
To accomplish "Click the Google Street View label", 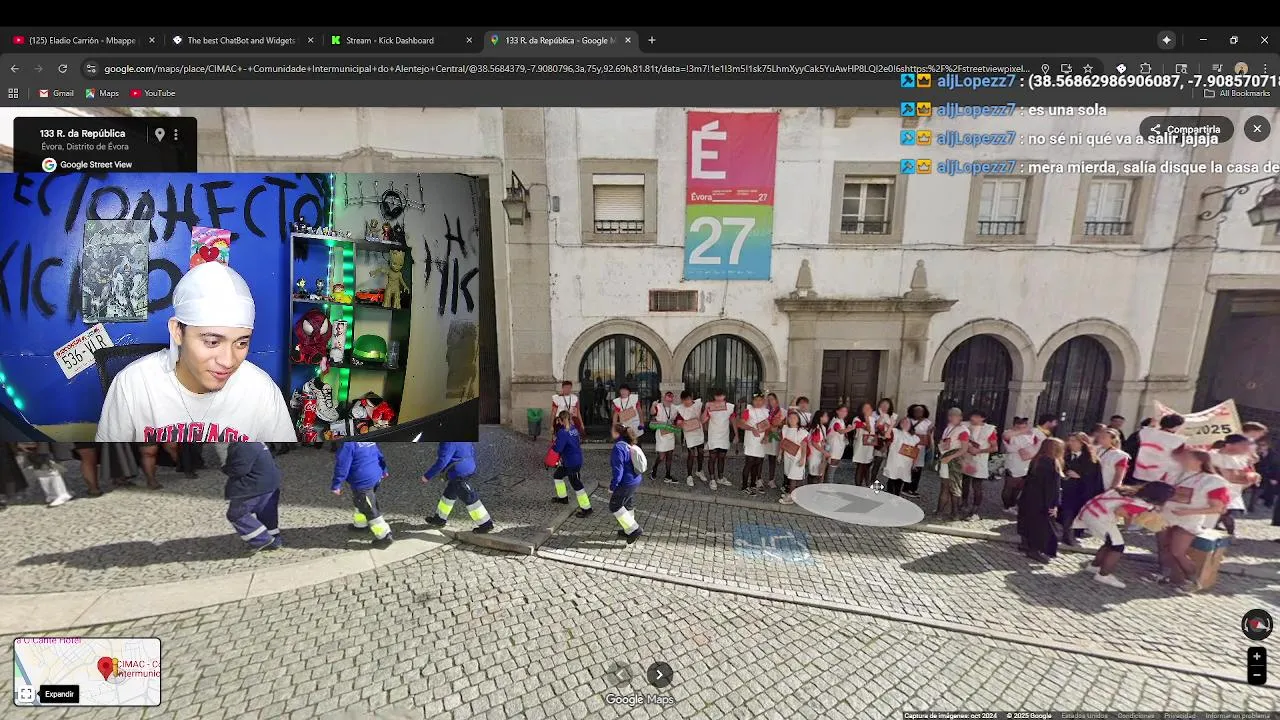I will (88, 165).
